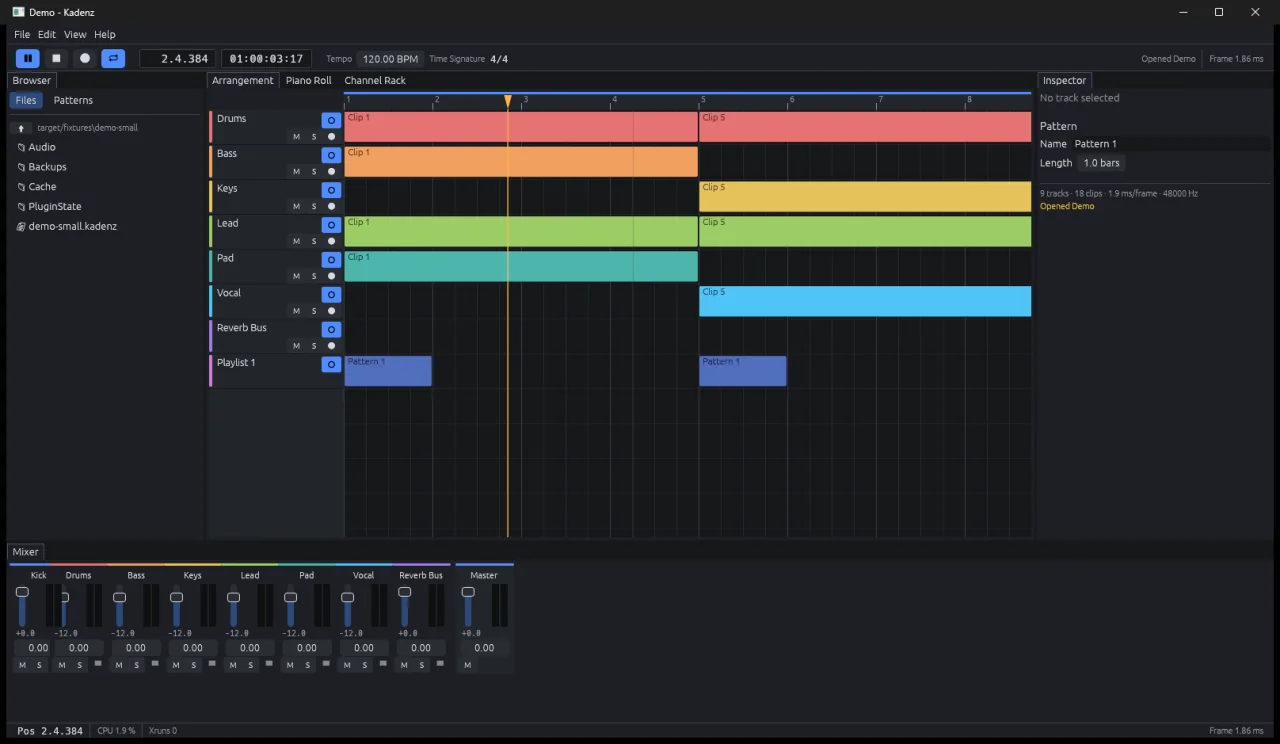
Task: Go up one folder in the Browser
Action: coord(21,128)
